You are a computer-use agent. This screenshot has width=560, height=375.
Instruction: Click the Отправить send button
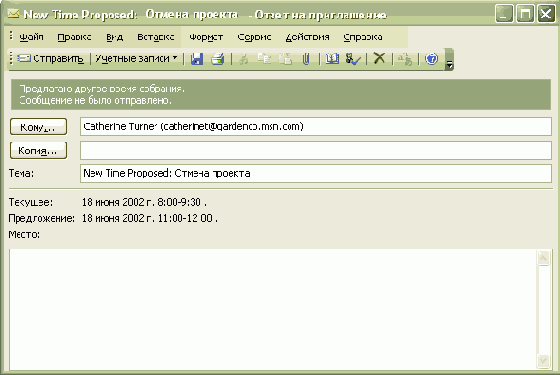pos(50,58)
